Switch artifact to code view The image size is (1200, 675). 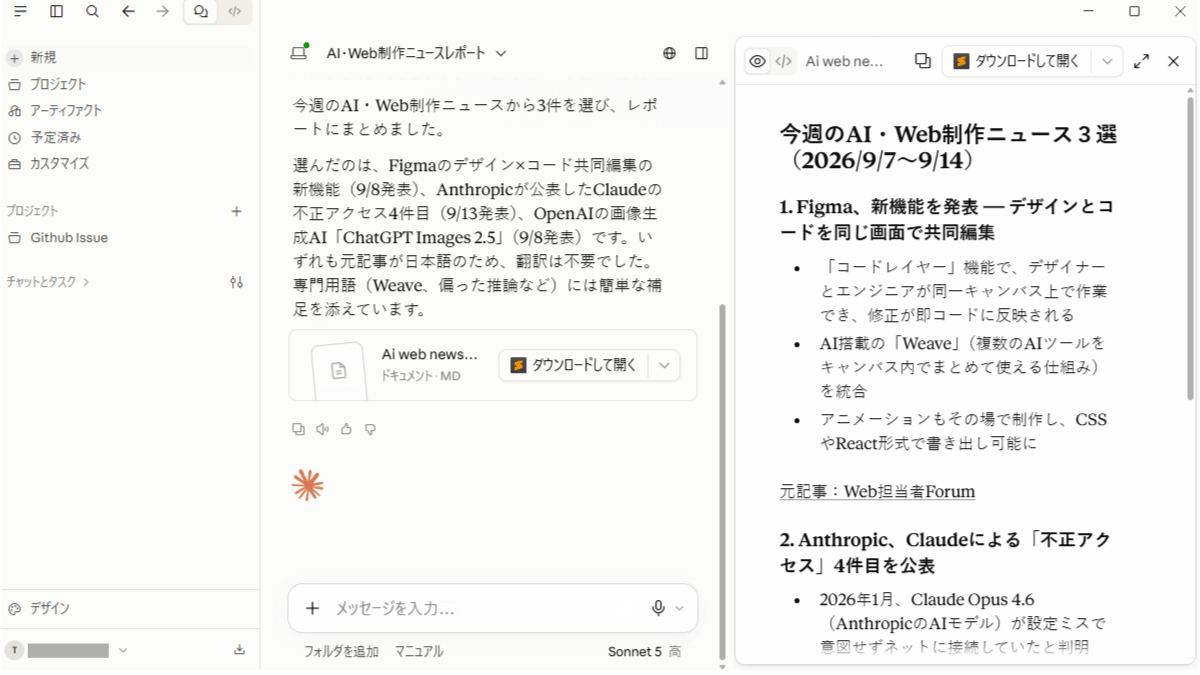(x=784, y=61)
